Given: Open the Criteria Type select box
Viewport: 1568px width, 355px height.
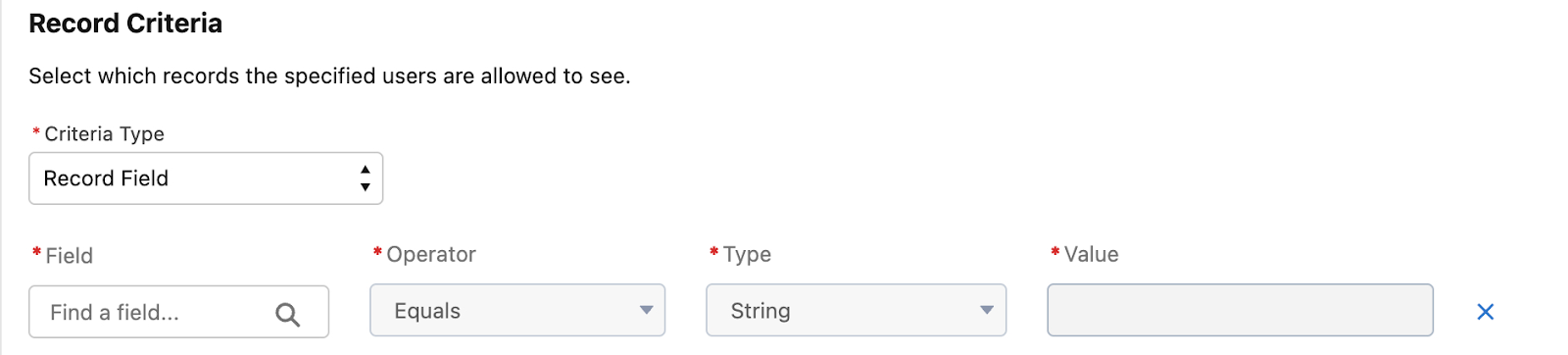Looking at the screenshot, I should coord(206,178).
